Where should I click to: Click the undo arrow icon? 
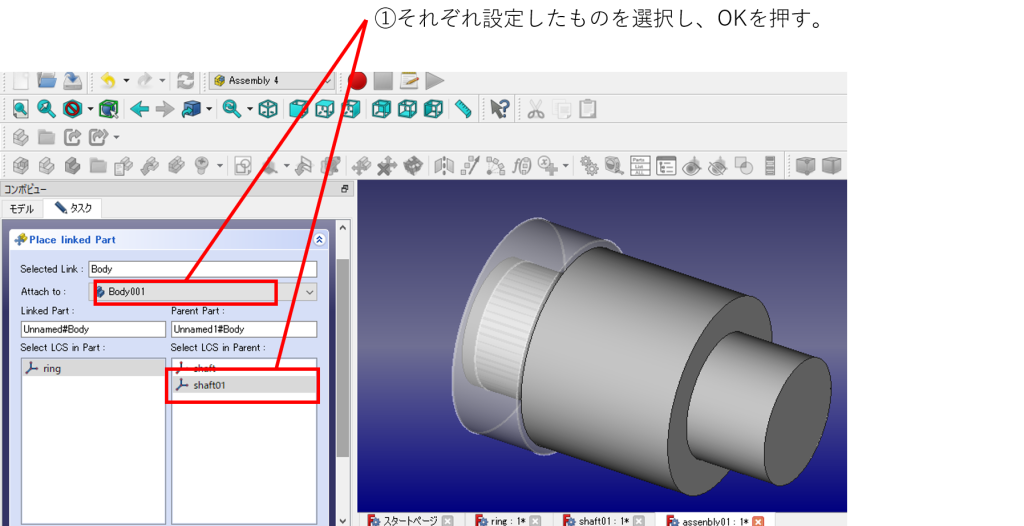pos(108,81)
